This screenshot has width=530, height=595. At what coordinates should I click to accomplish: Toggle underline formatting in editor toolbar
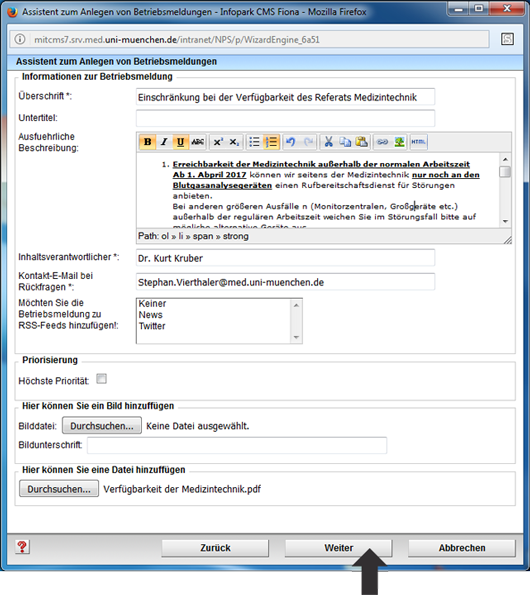[180, 142]
